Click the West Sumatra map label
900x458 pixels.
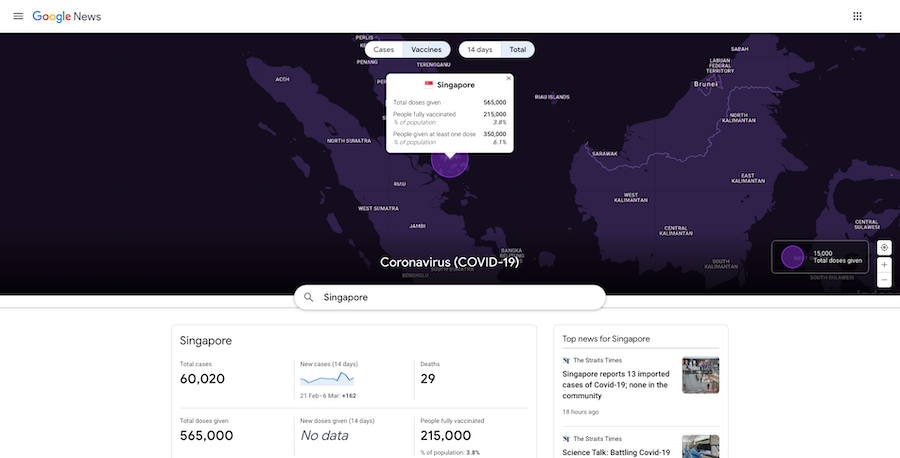pyautogui.click(x=378, y=208)
